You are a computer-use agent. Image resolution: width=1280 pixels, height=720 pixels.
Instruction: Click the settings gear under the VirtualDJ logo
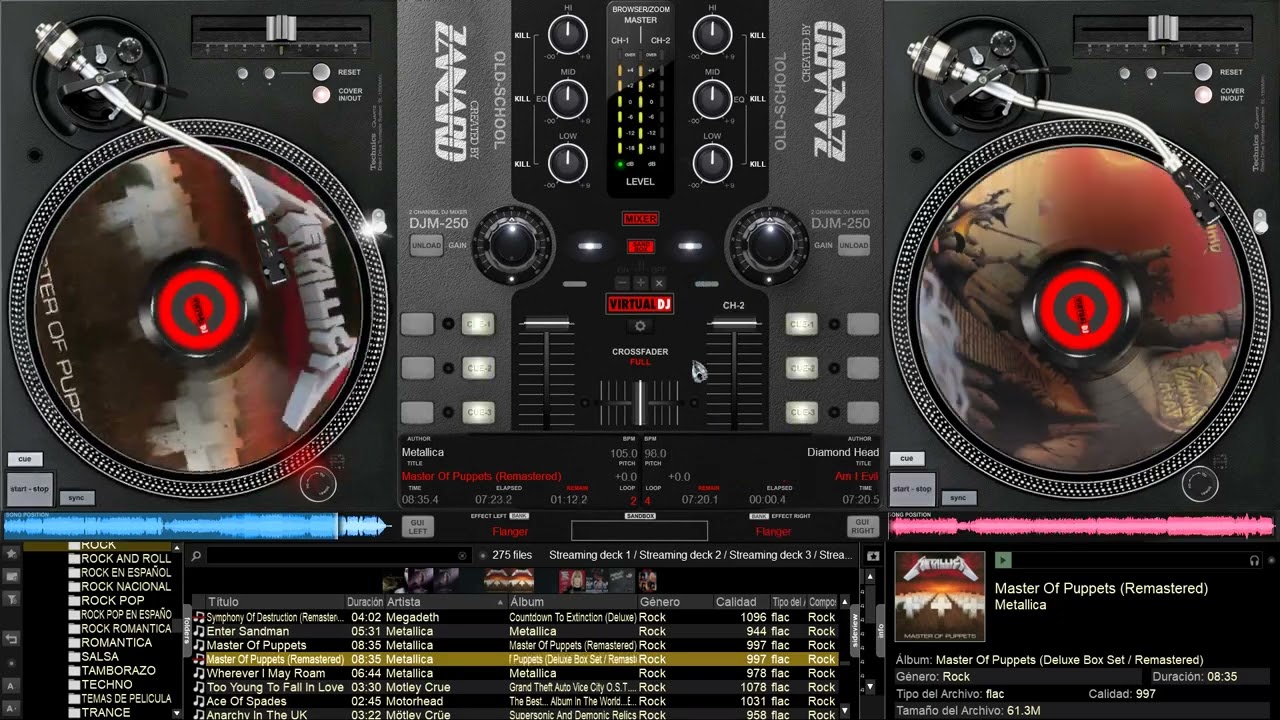[640, 326]
